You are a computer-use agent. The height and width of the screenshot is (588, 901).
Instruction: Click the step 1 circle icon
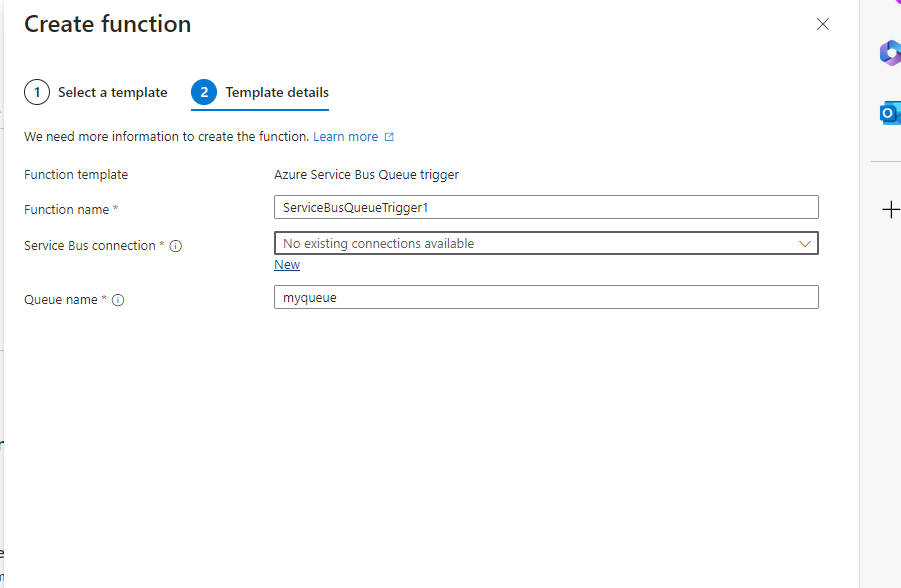(x=37, y=93)
